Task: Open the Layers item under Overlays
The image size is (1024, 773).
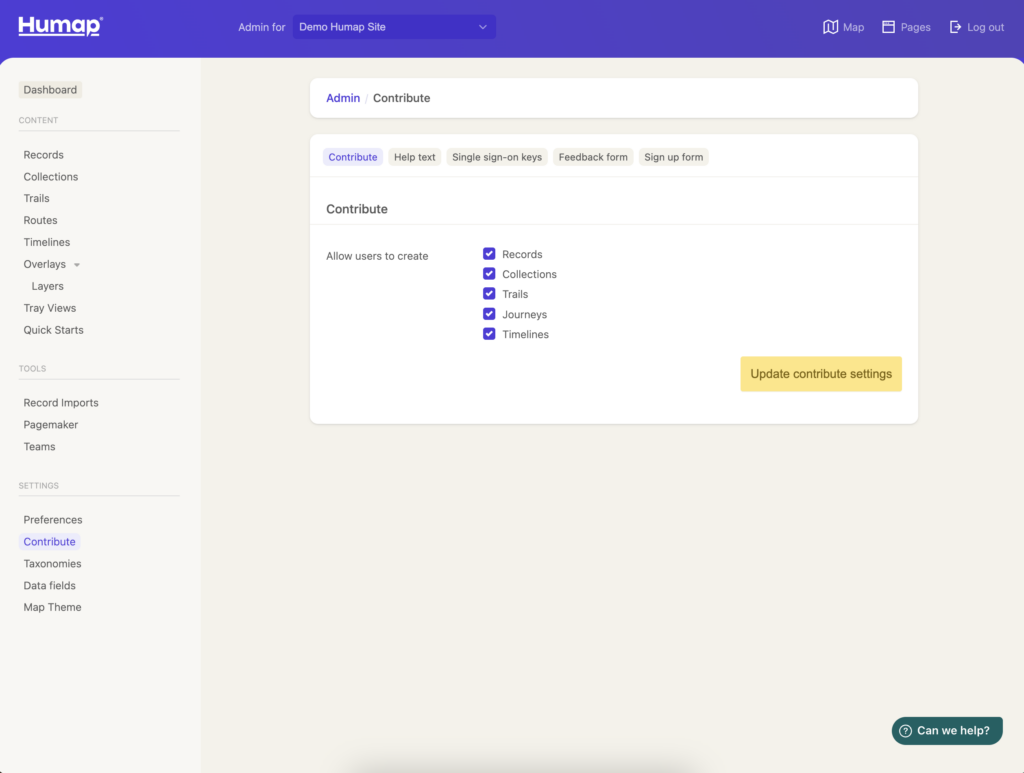Action: click(x=46, y=285)
